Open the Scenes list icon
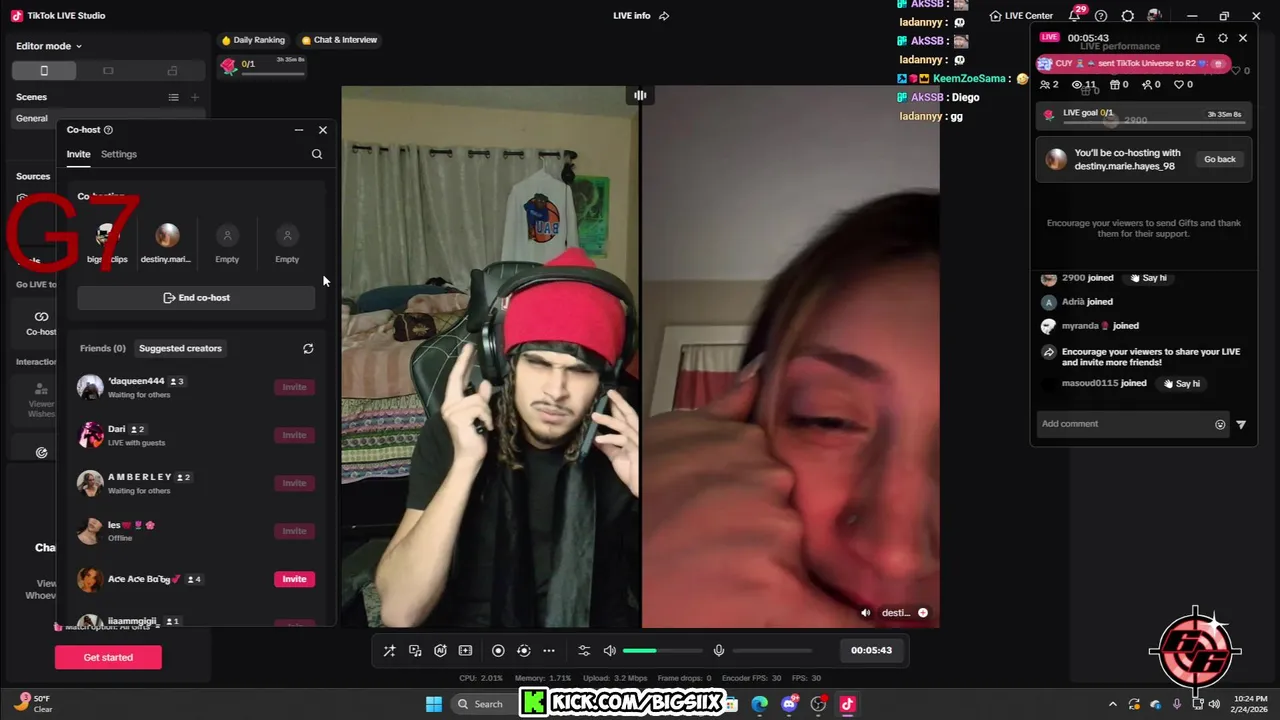This screenshot has height=720, width=1280. (x=173, y=97)
